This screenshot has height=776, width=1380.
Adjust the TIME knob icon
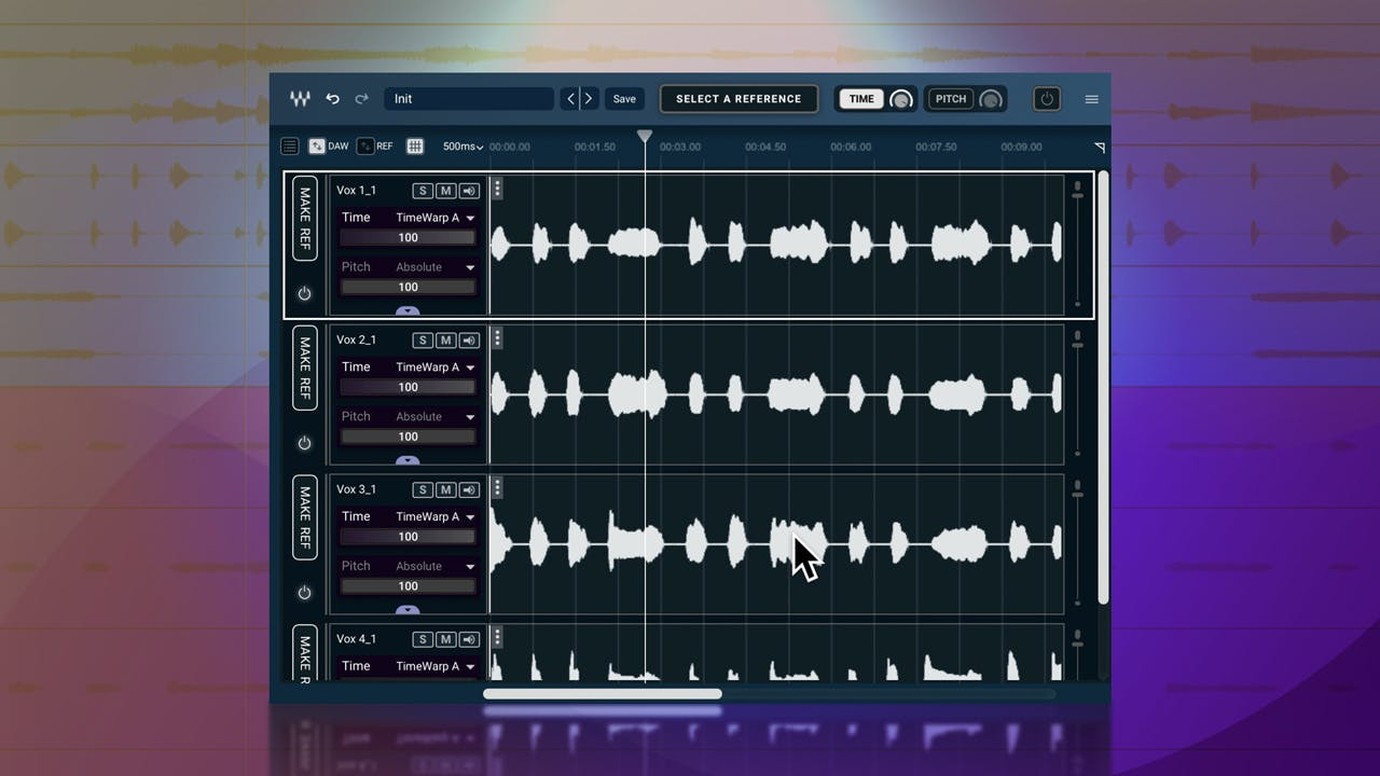(900, 99)
